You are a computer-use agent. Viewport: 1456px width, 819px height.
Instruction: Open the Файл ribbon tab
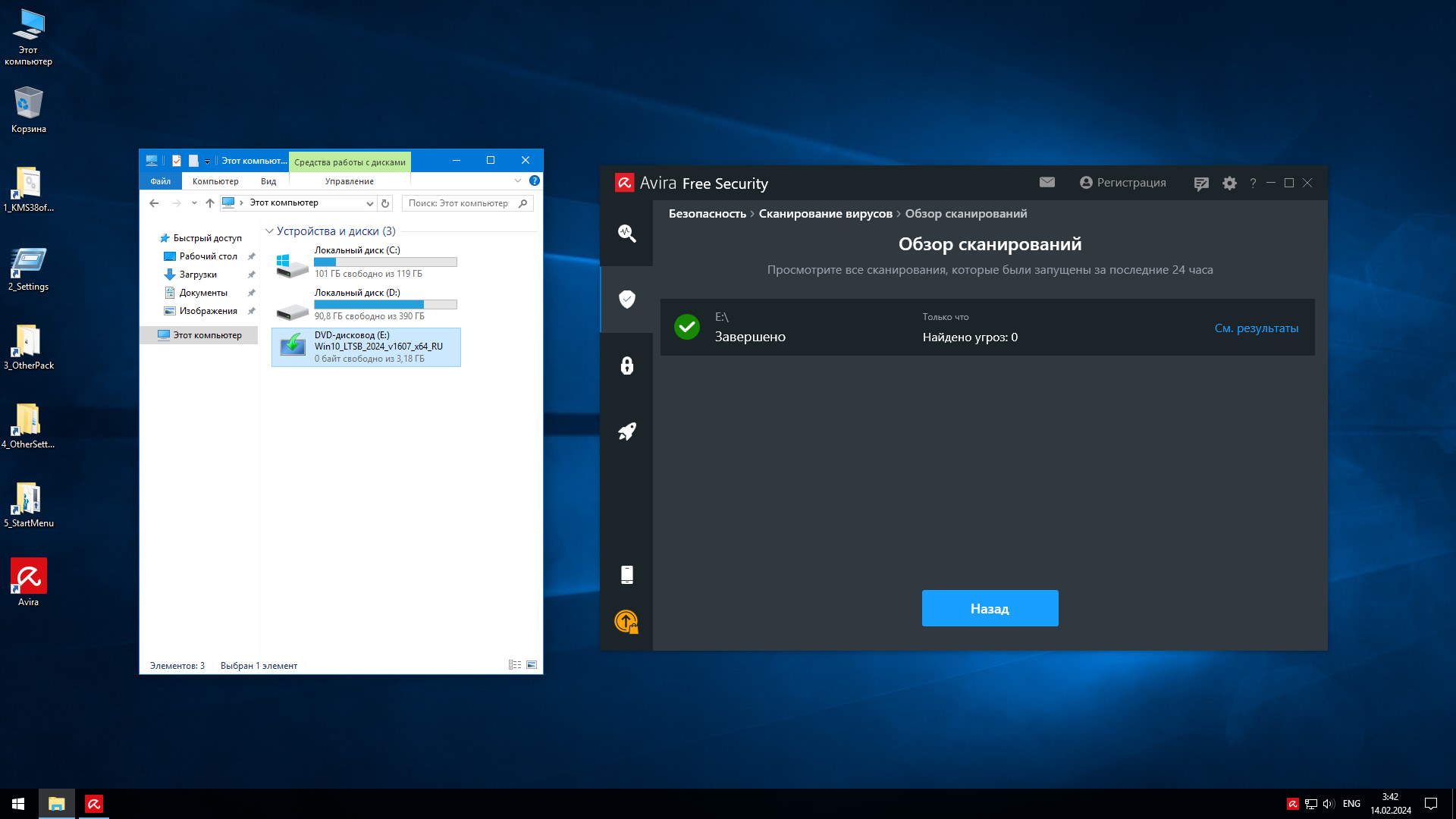tap(160, 181)
